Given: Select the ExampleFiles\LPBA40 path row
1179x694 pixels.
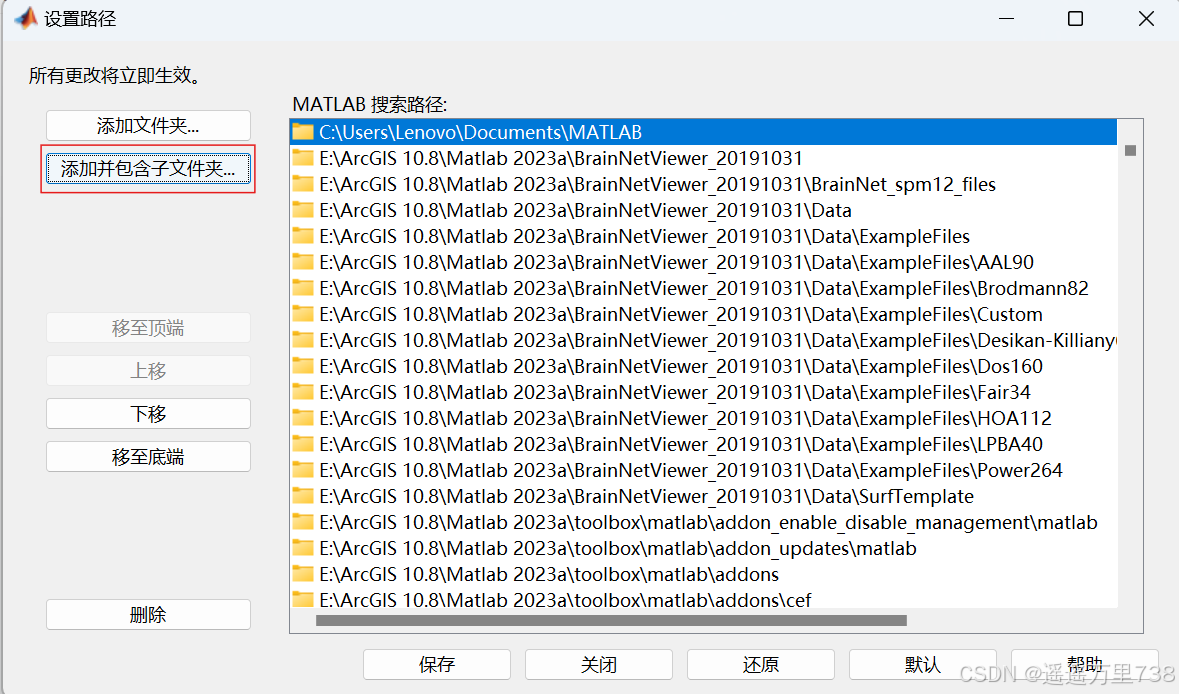Looking at the screenshot, I should tap(703, 444).
